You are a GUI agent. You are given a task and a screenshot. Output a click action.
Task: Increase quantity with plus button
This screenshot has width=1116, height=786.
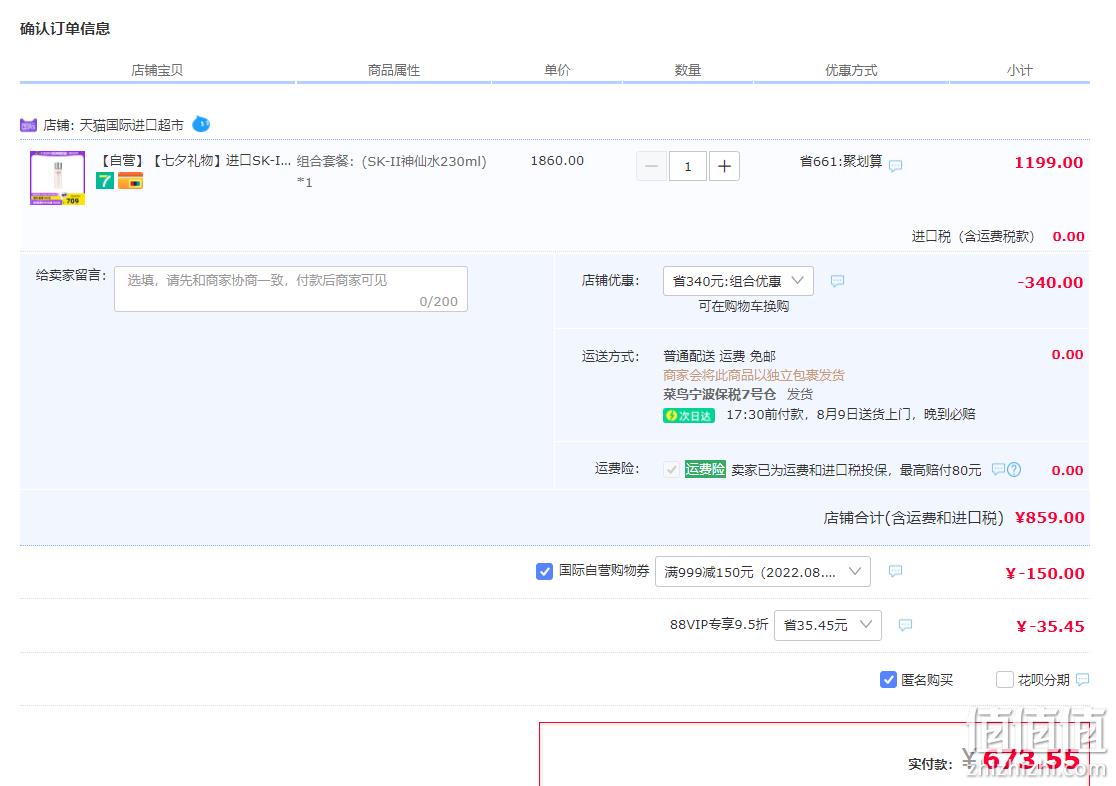(x=724, y=166)
